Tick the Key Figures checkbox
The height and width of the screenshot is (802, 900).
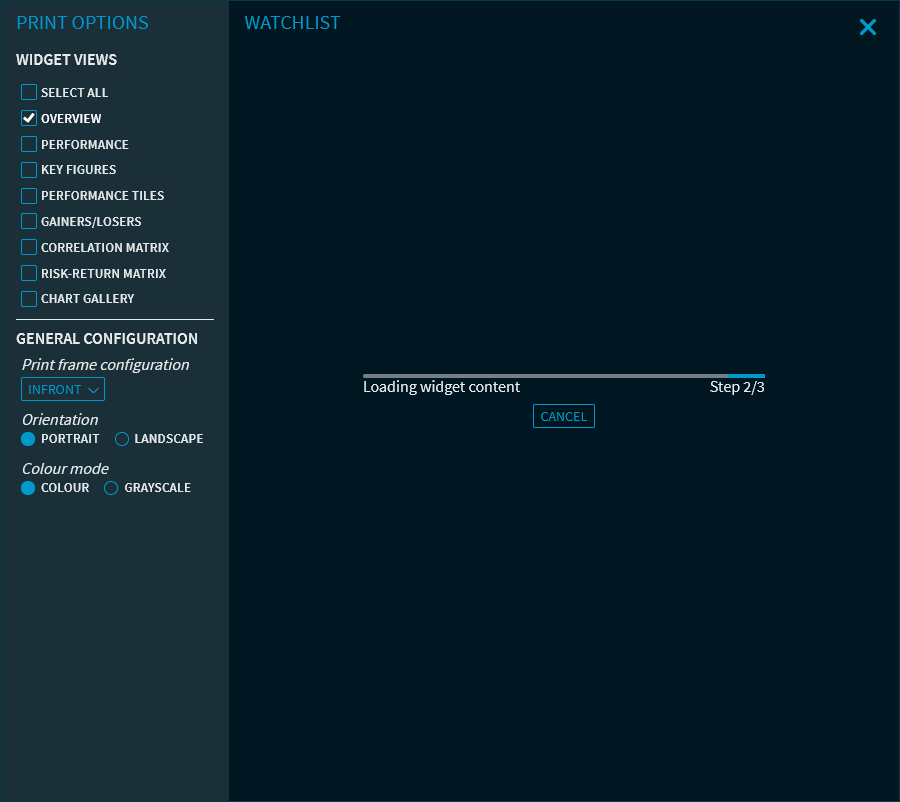(x=29, y=170)
